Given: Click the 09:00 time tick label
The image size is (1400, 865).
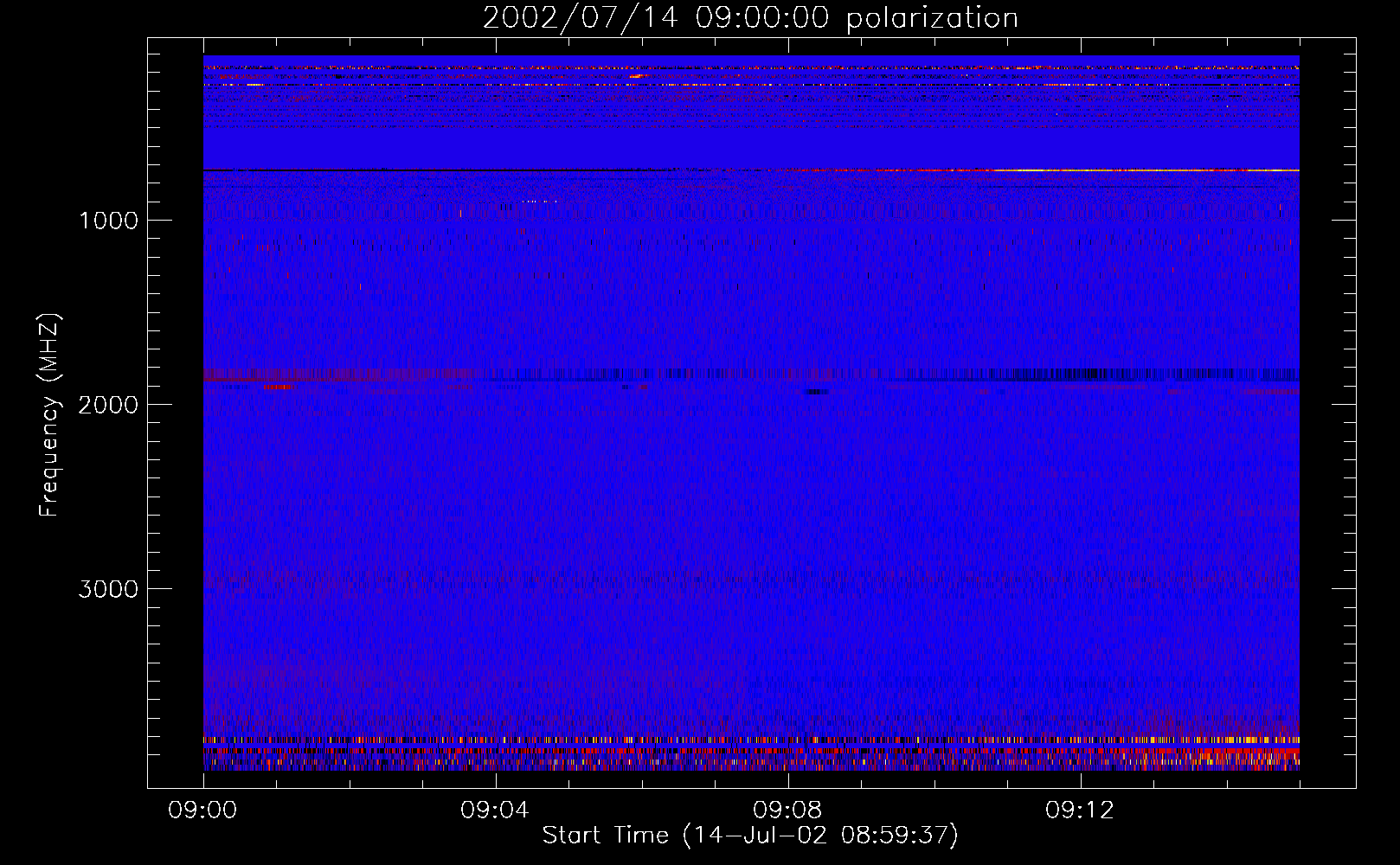Looking at the screenshot, I should 202,811.
